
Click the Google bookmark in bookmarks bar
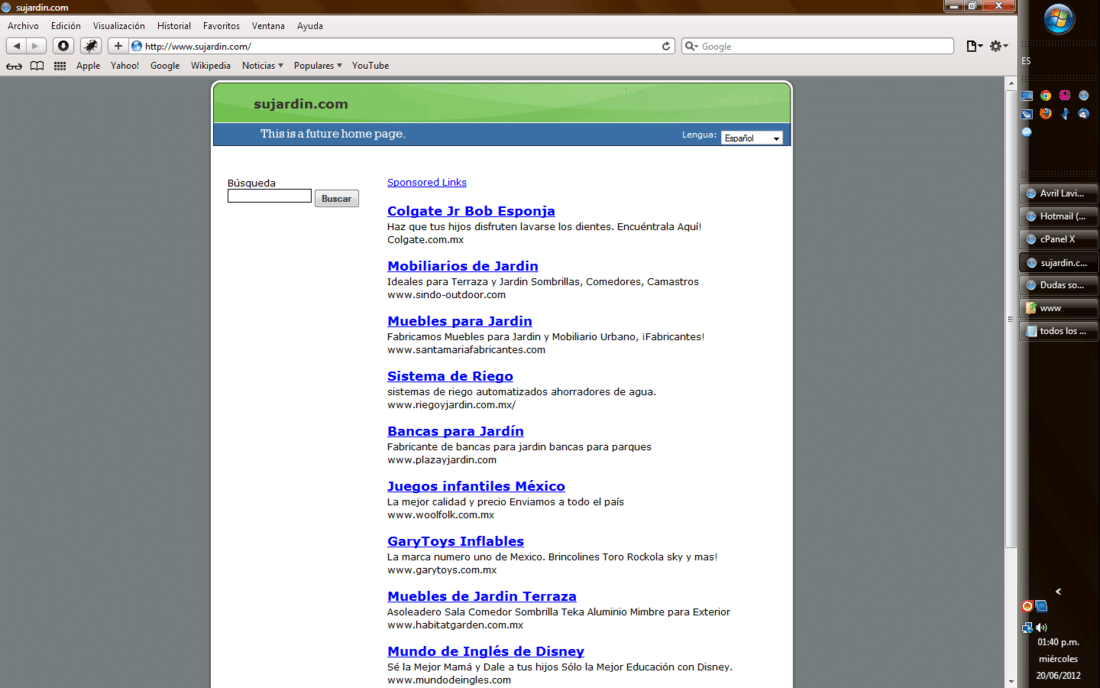tap(165, 66)
